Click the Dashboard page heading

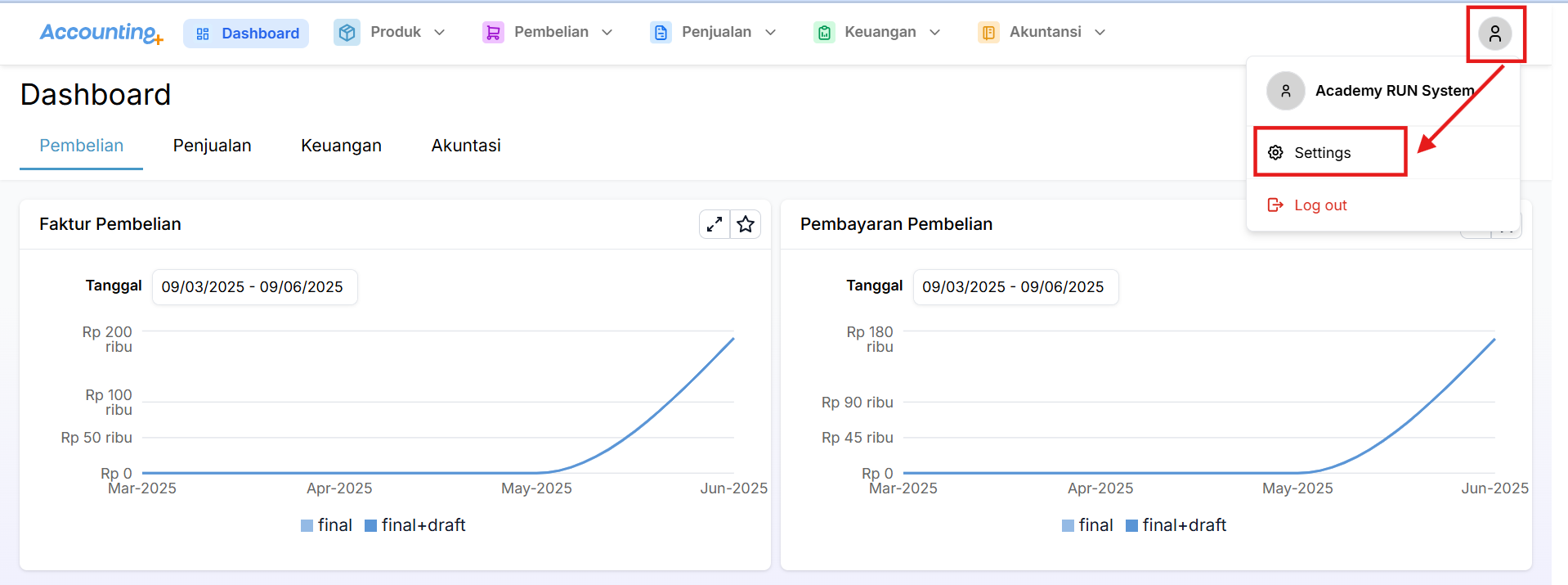pos(96,95)
